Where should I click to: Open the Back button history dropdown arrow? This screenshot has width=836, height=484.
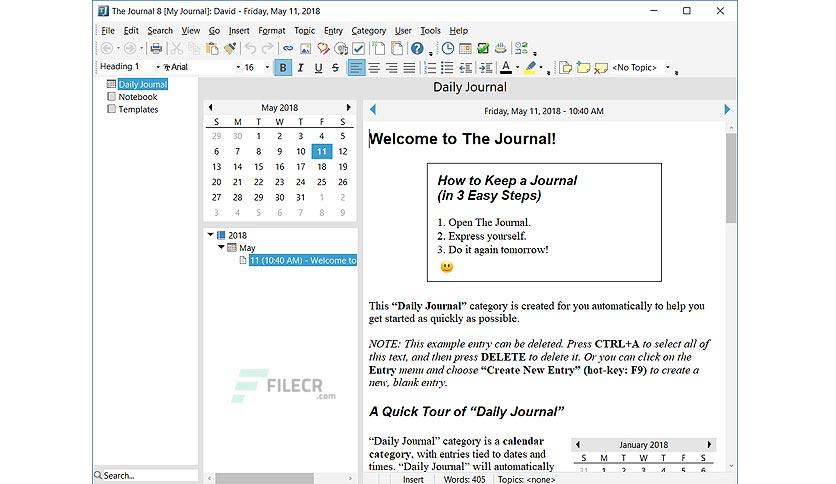tap(118, 49)
